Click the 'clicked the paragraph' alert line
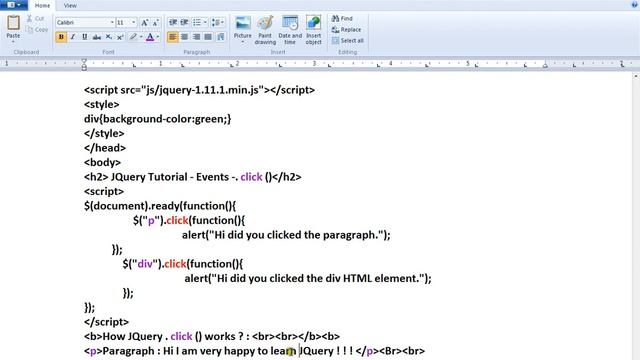Viewport: 640px width, 360px height. coord(286,235)
